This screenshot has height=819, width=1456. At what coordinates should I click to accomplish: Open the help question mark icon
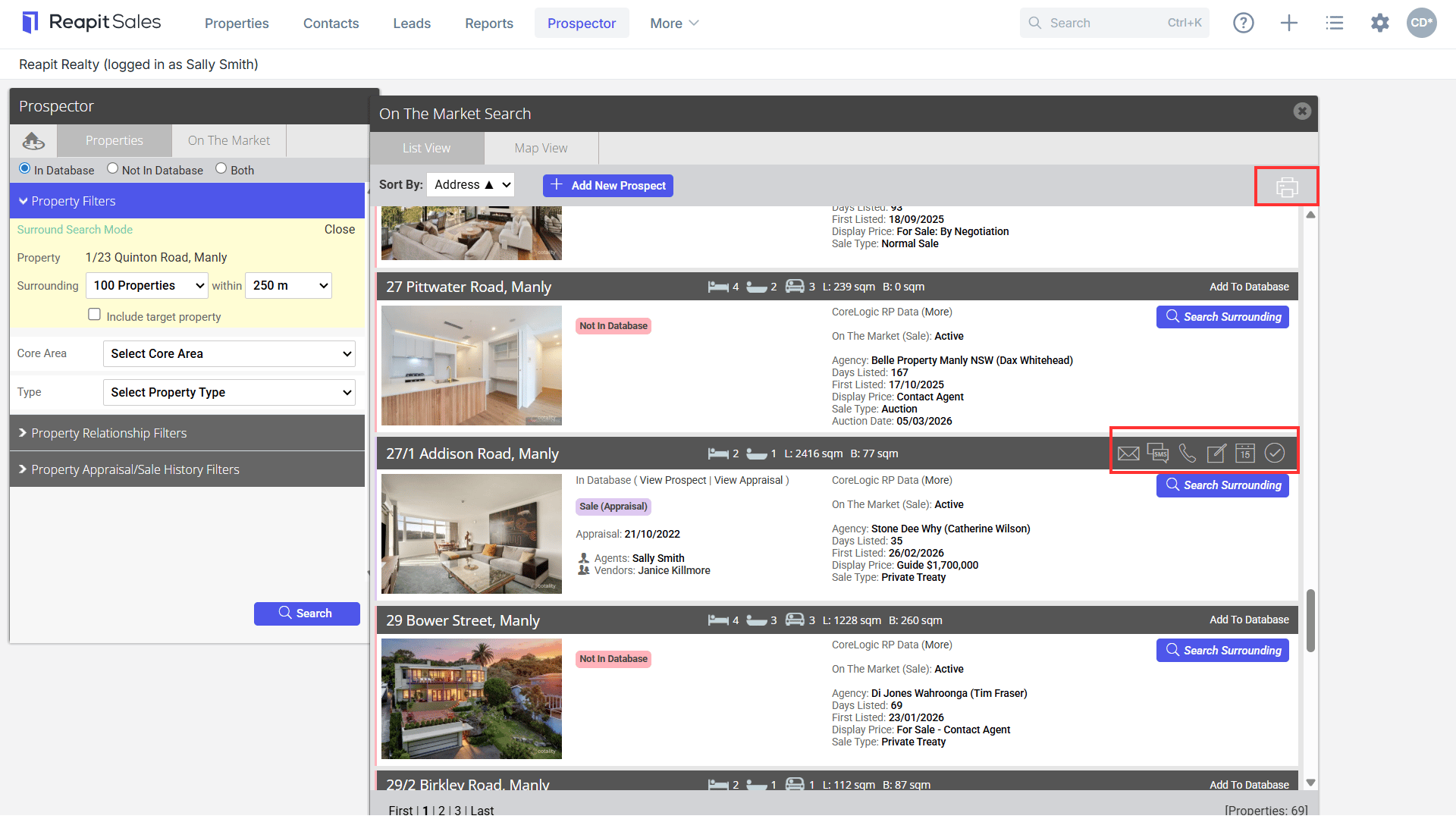[x=1244, y=23]
